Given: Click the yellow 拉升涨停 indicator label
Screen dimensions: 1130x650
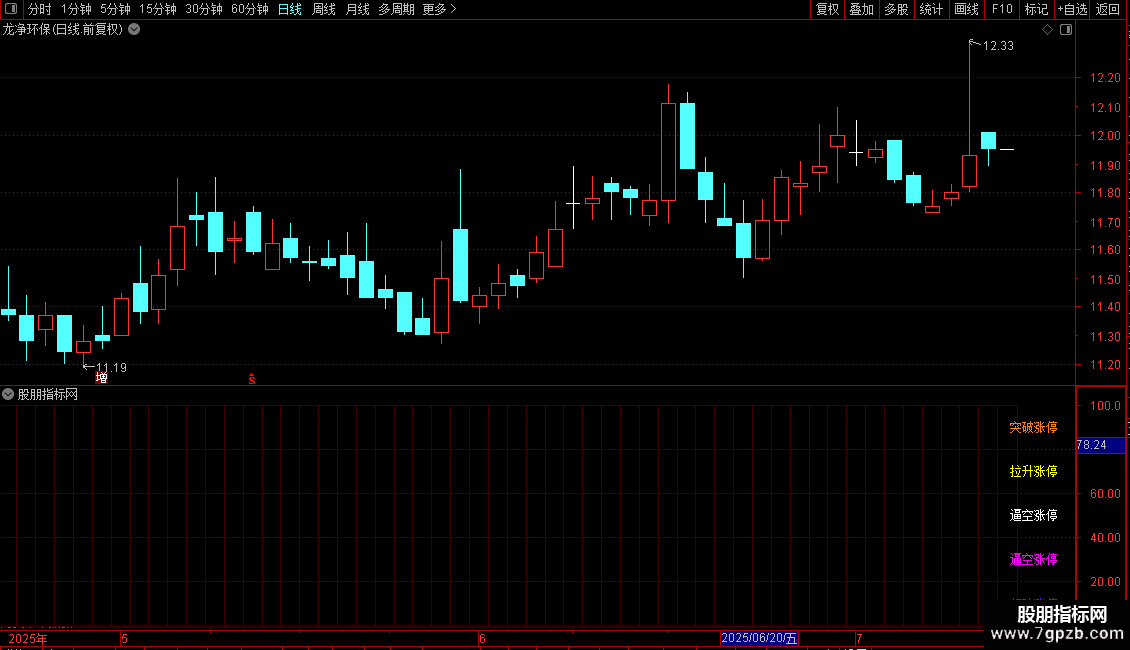Looking at the screenshot, I should pos(1033,471).
